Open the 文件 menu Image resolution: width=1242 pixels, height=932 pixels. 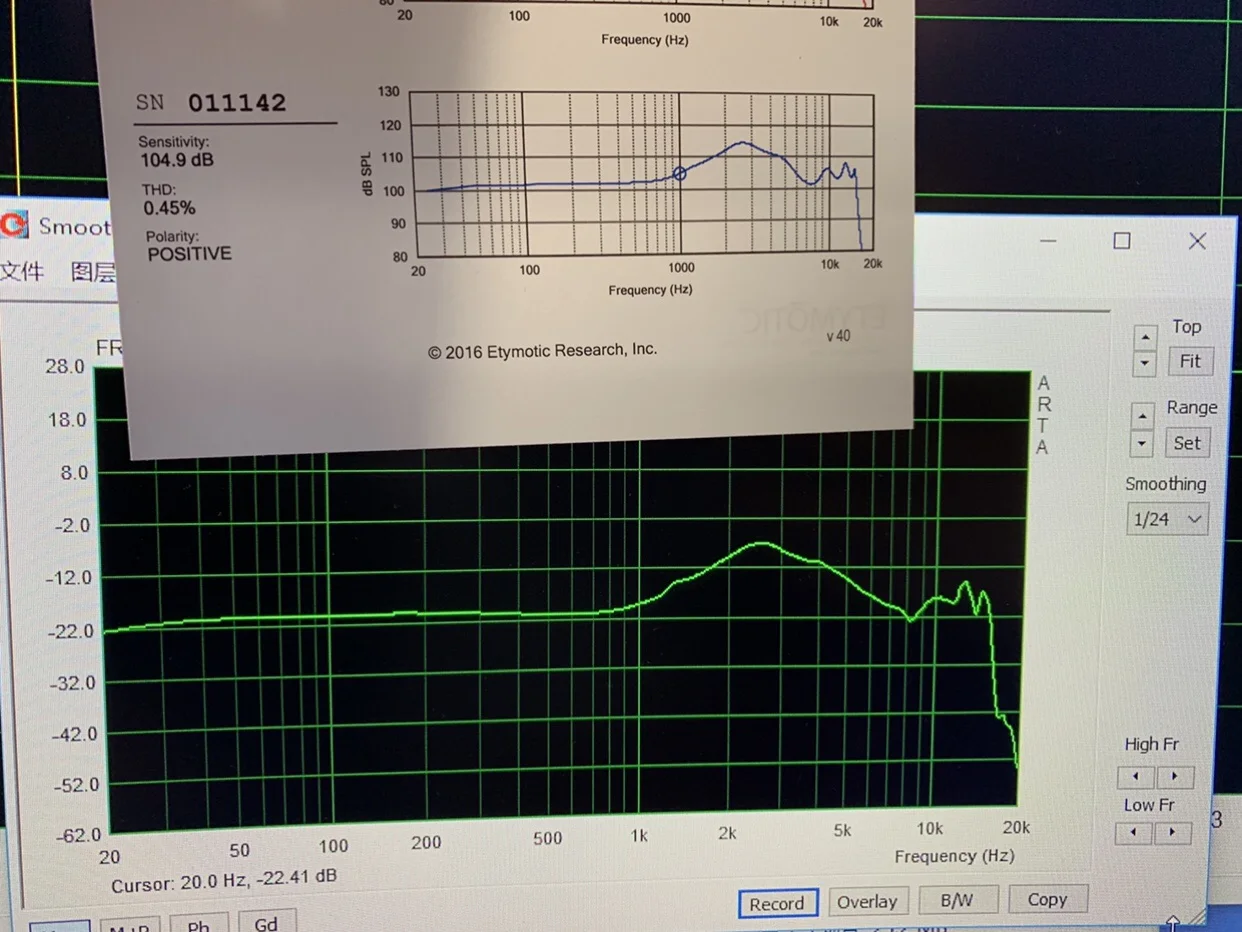[x=22, y=271]
